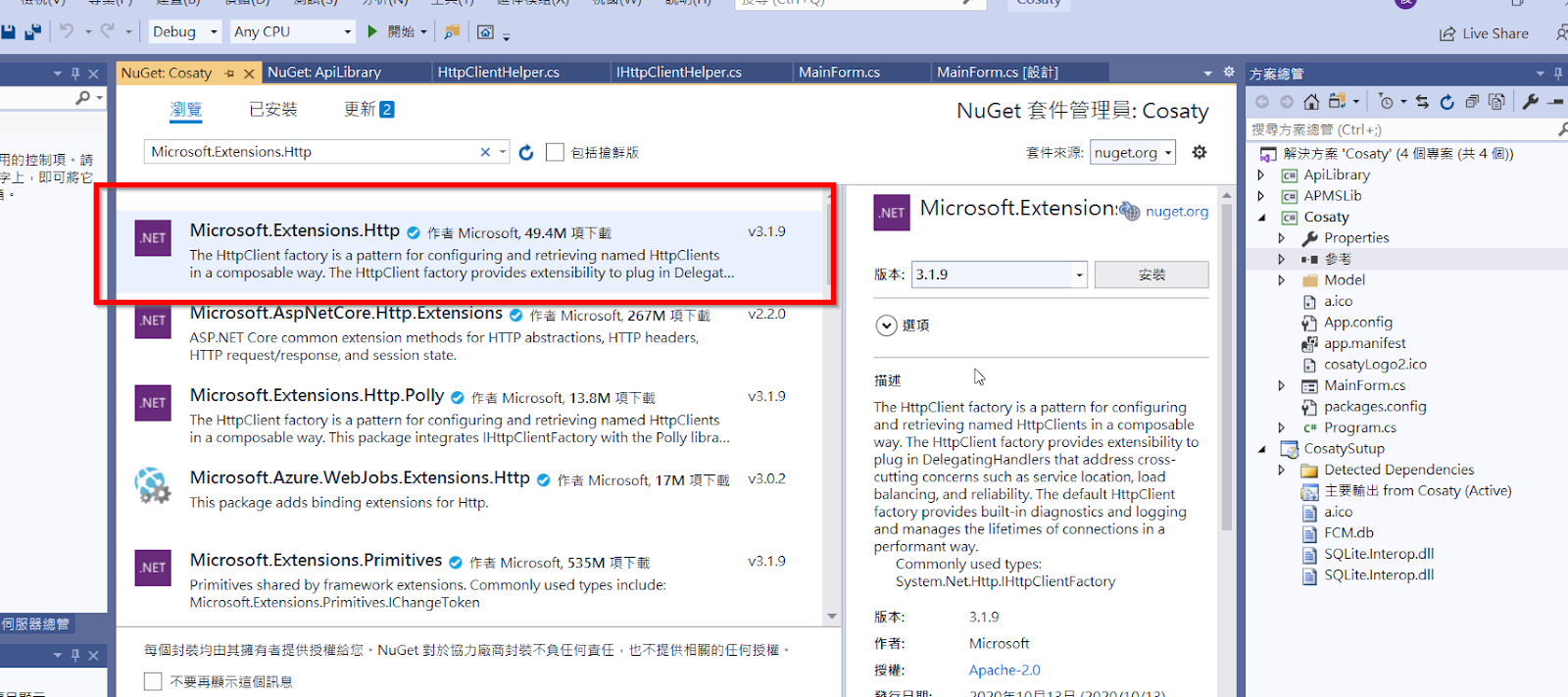The width and height of the screenshot is (1568, 697).
Task: Collapse the CosatySutup project node
Action: coord(1261,449)
